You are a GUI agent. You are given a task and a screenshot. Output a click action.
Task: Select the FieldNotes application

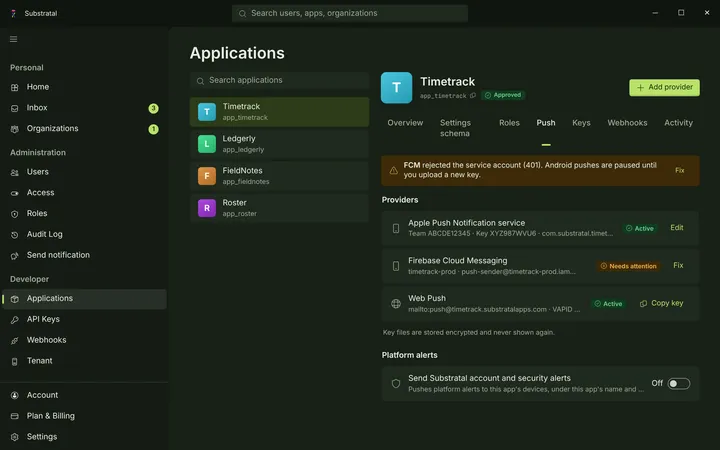tap(279, 176)
